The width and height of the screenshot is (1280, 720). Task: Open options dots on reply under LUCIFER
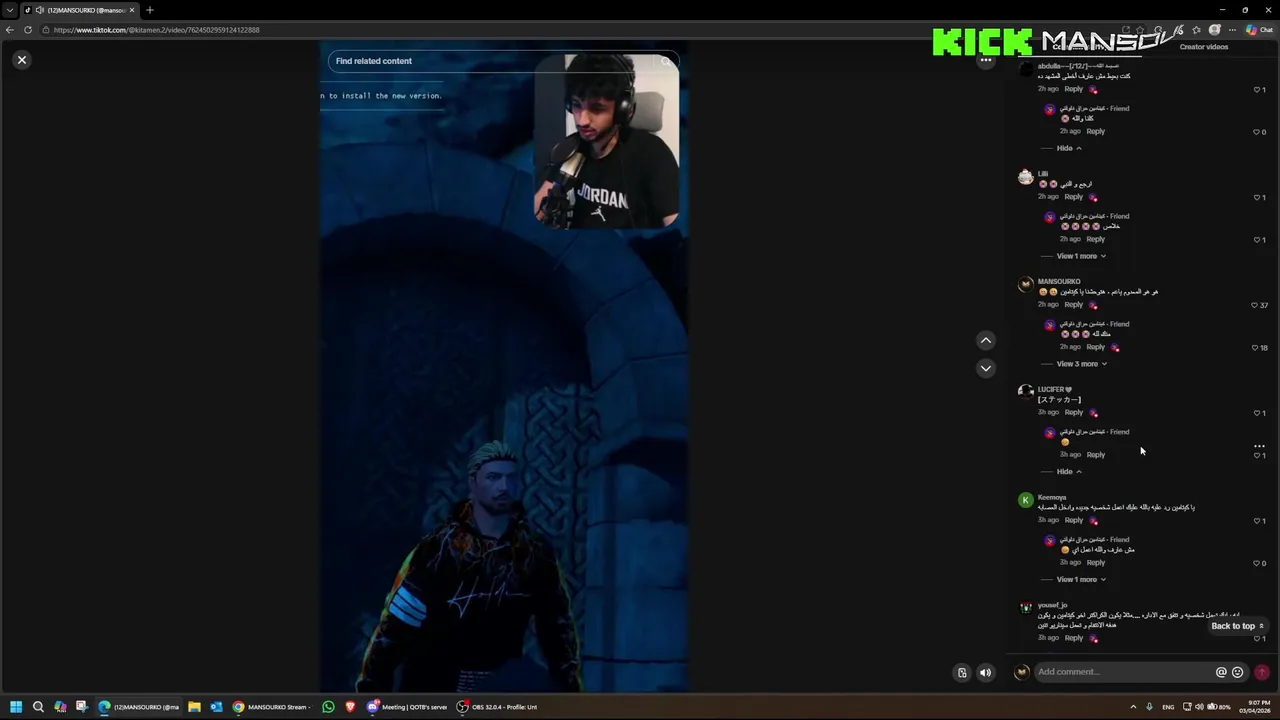click(1259, 446)
